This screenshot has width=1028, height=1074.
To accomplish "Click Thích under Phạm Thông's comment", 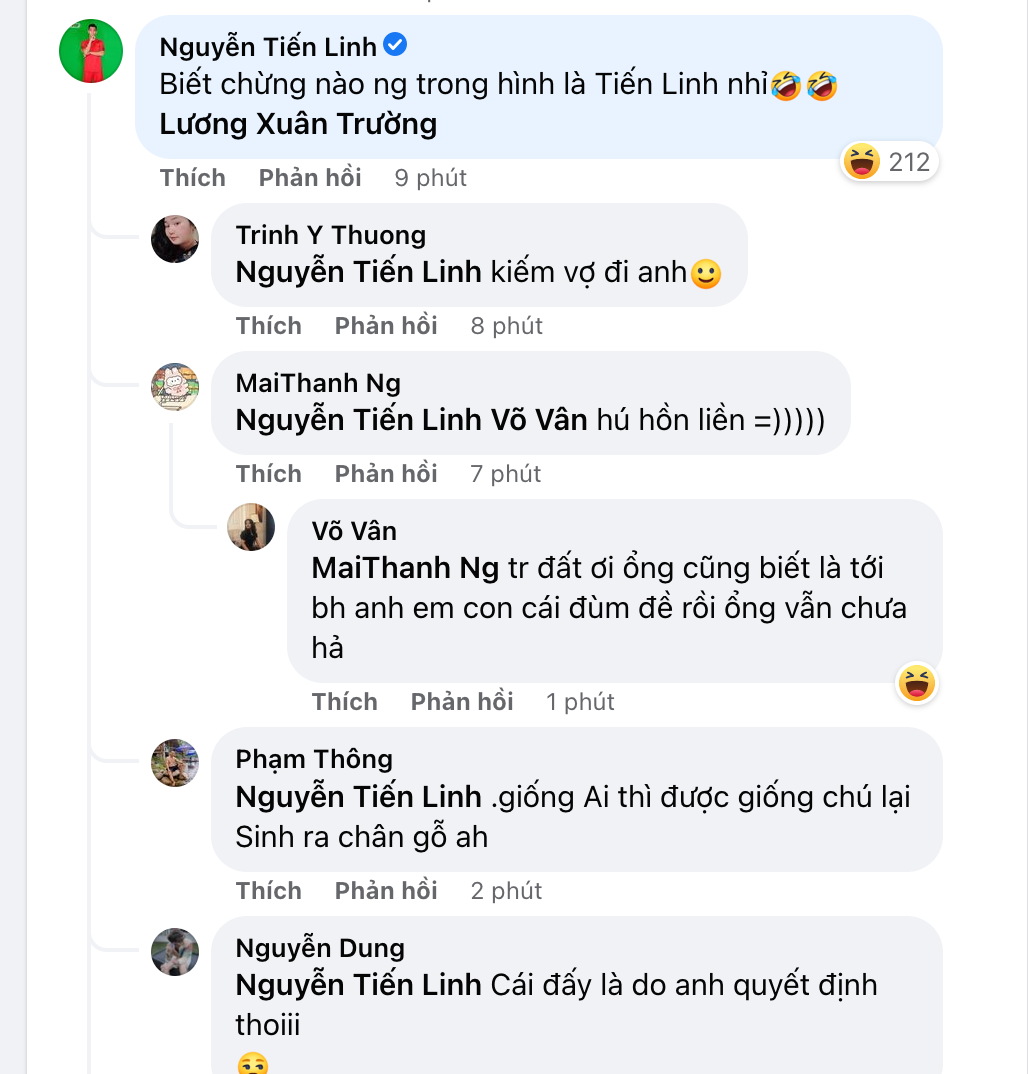I will click(268, 890).
